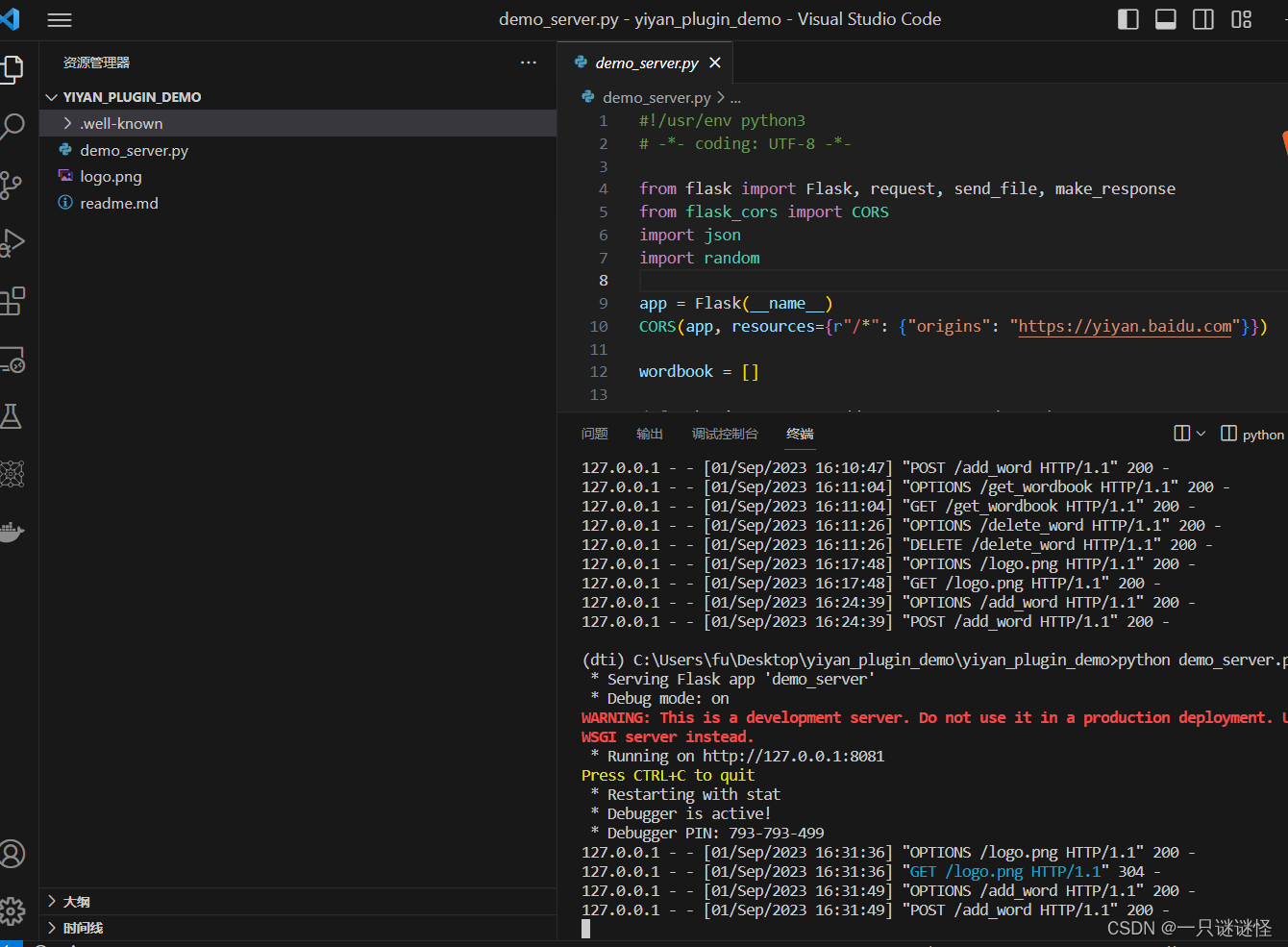Viewport: 1288px width, 947px height.
Task: Select the demo_server.py editor tab
Action: pos(647,62)
